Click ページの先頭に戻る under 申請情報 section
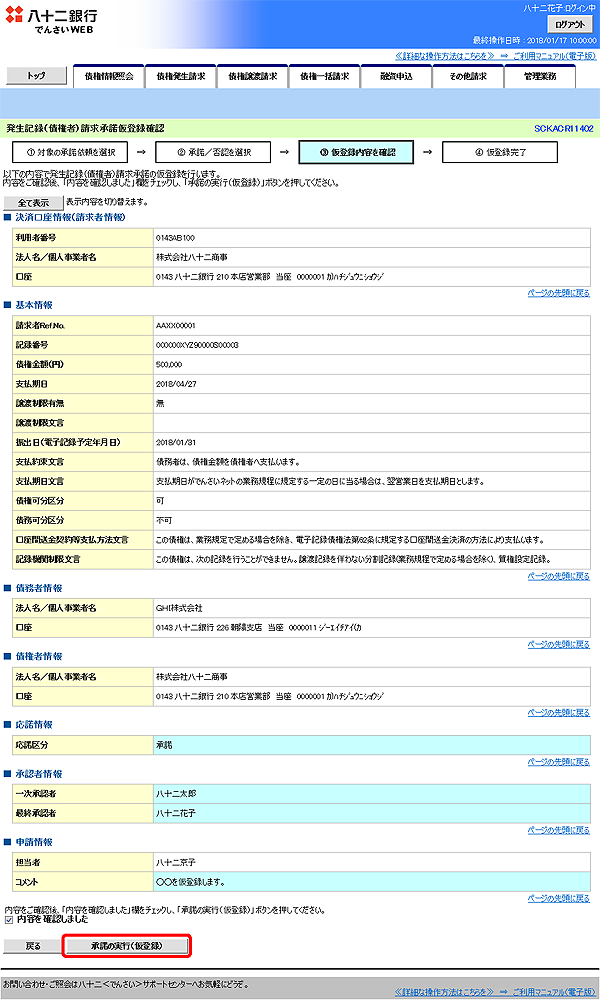The image size is (600, 1000). (559, 898)
